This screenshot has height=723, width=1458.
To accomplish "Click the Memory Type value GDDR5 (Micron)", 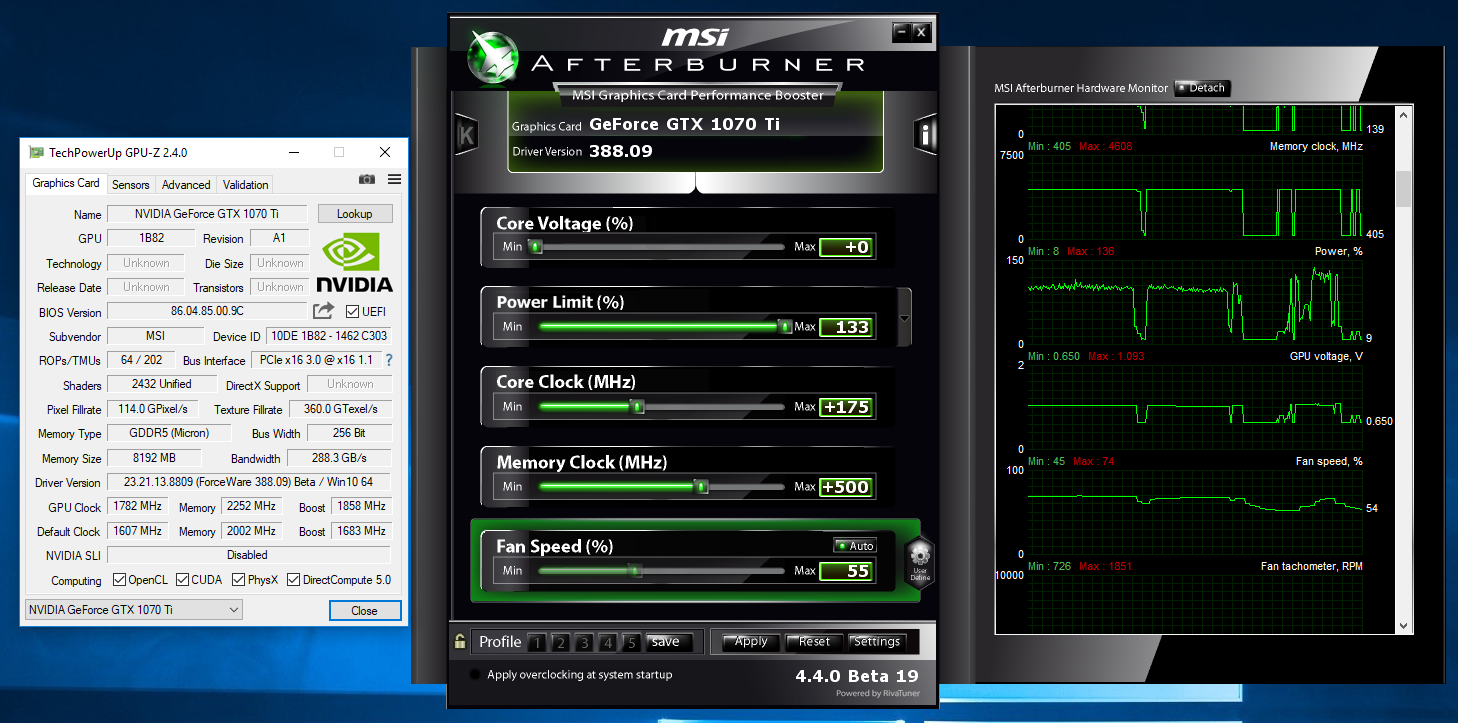I will [169, 433].
